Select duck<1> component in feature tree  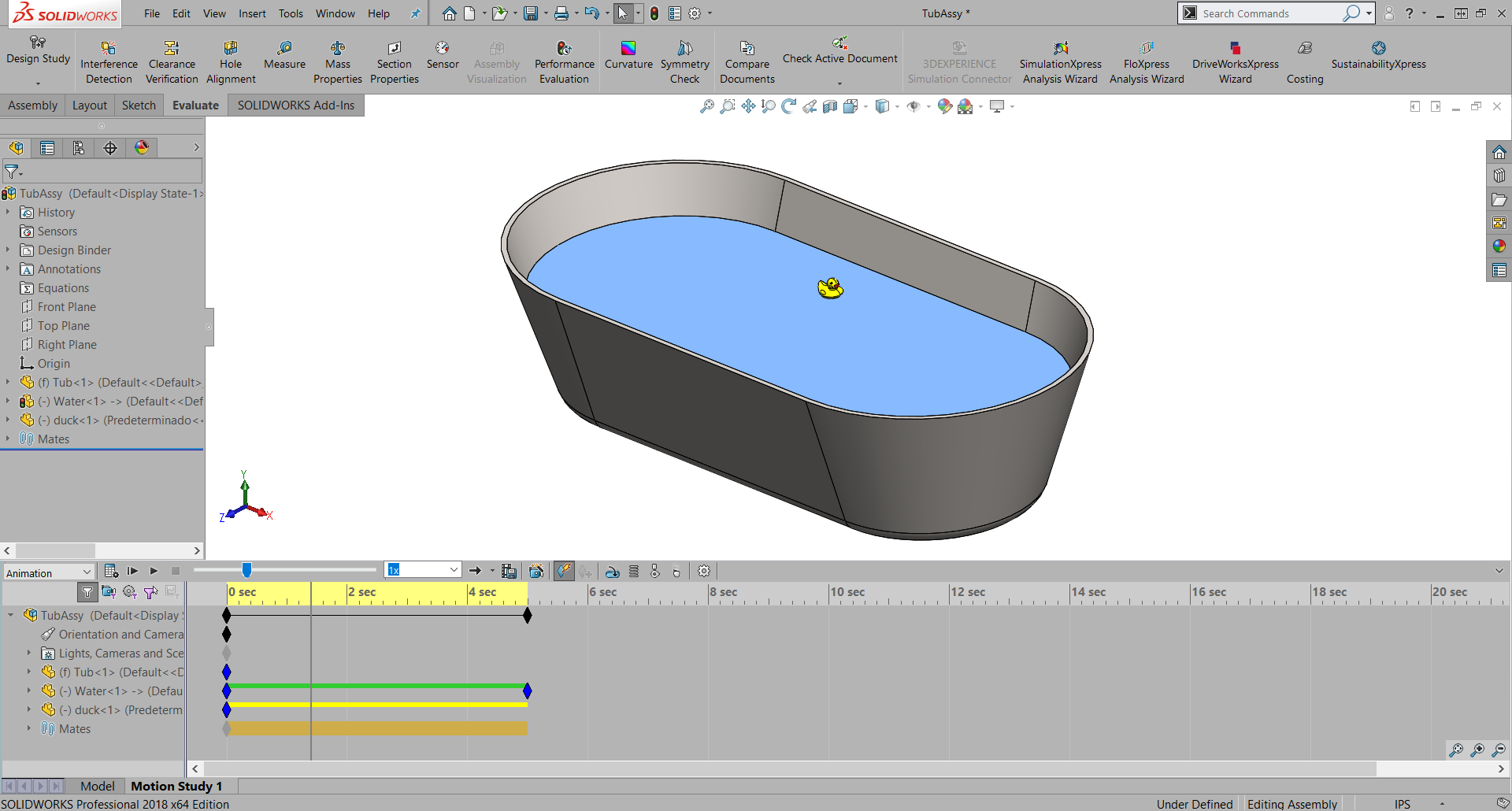tap(120, 420)
